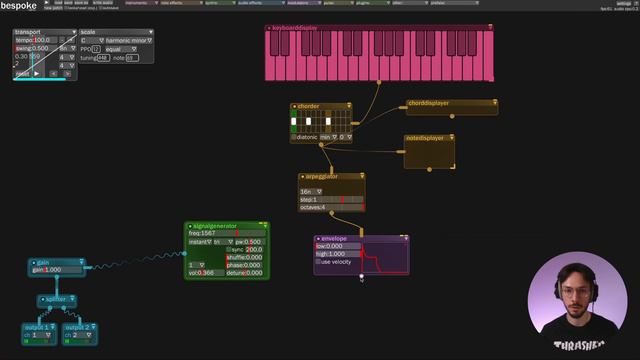Open the 8n swing interval dropdown
The height and width of the screenshot is (360, 640).
tap(67, 48)
